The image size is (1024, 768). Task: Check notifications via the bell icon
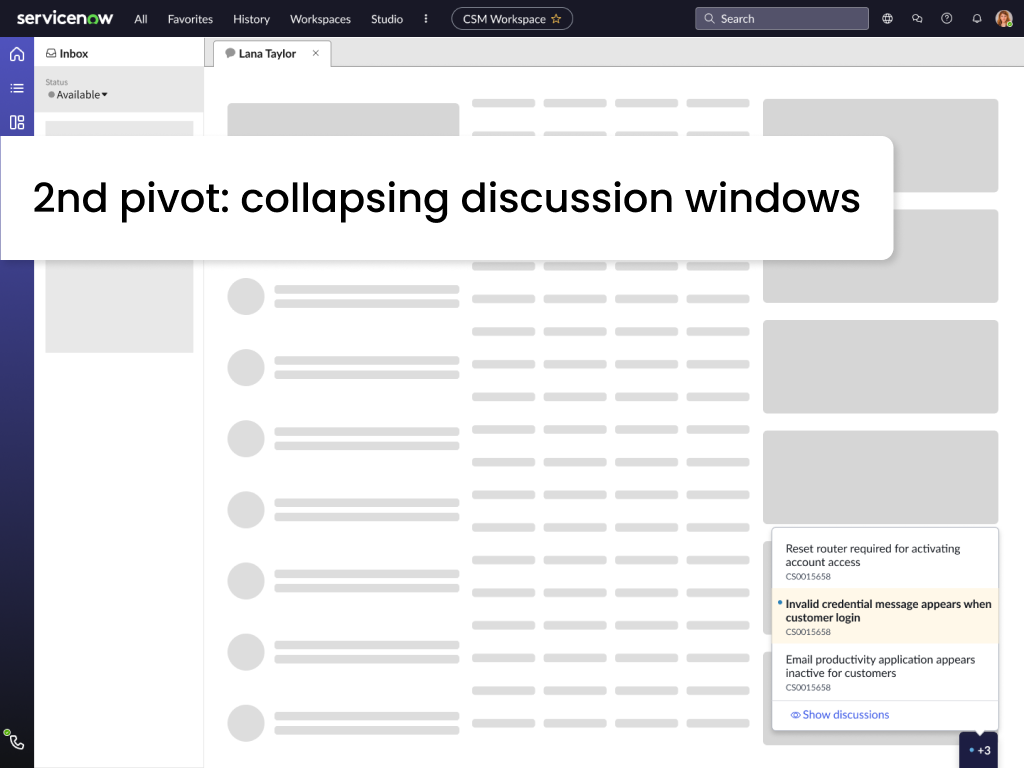pyautogui.click(x=977, y=18)
